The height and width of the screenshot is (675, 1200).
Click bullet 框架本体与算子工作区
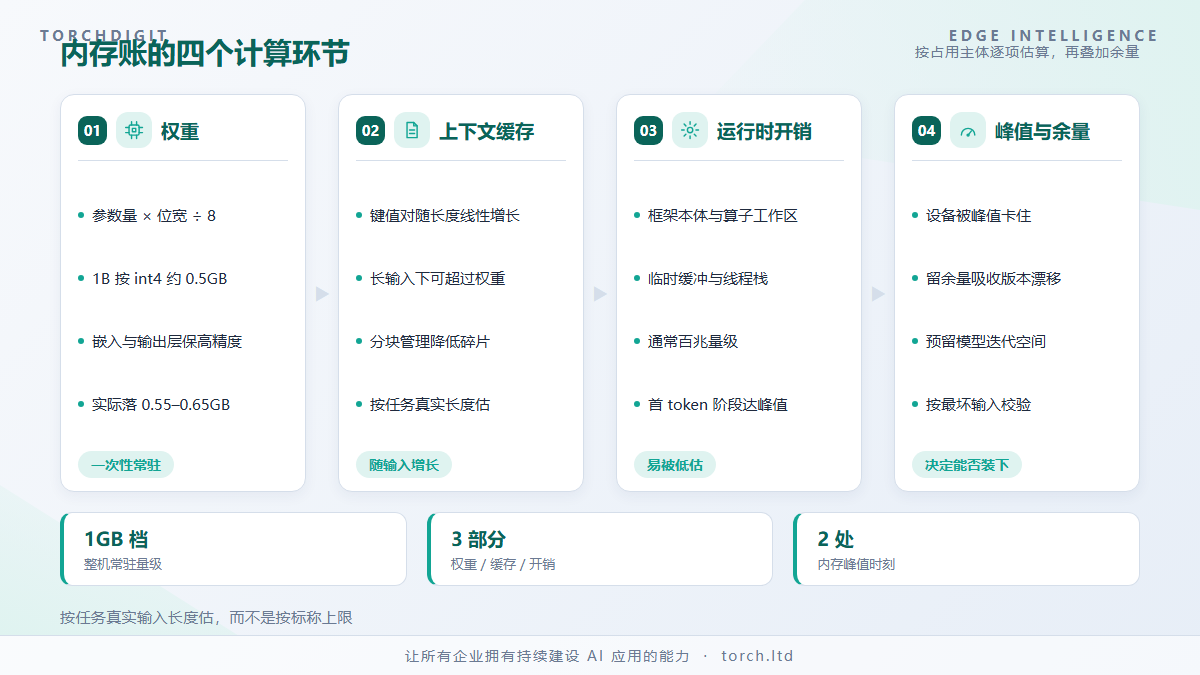[723, 216]
